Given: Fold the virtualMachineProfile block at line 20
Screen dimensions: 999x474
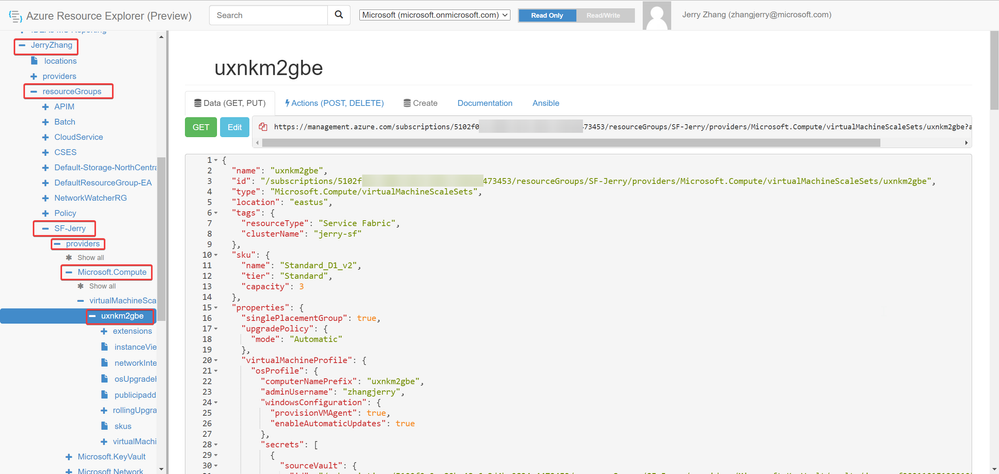Looking at the screenshot, I should click(x=218, y=360).
